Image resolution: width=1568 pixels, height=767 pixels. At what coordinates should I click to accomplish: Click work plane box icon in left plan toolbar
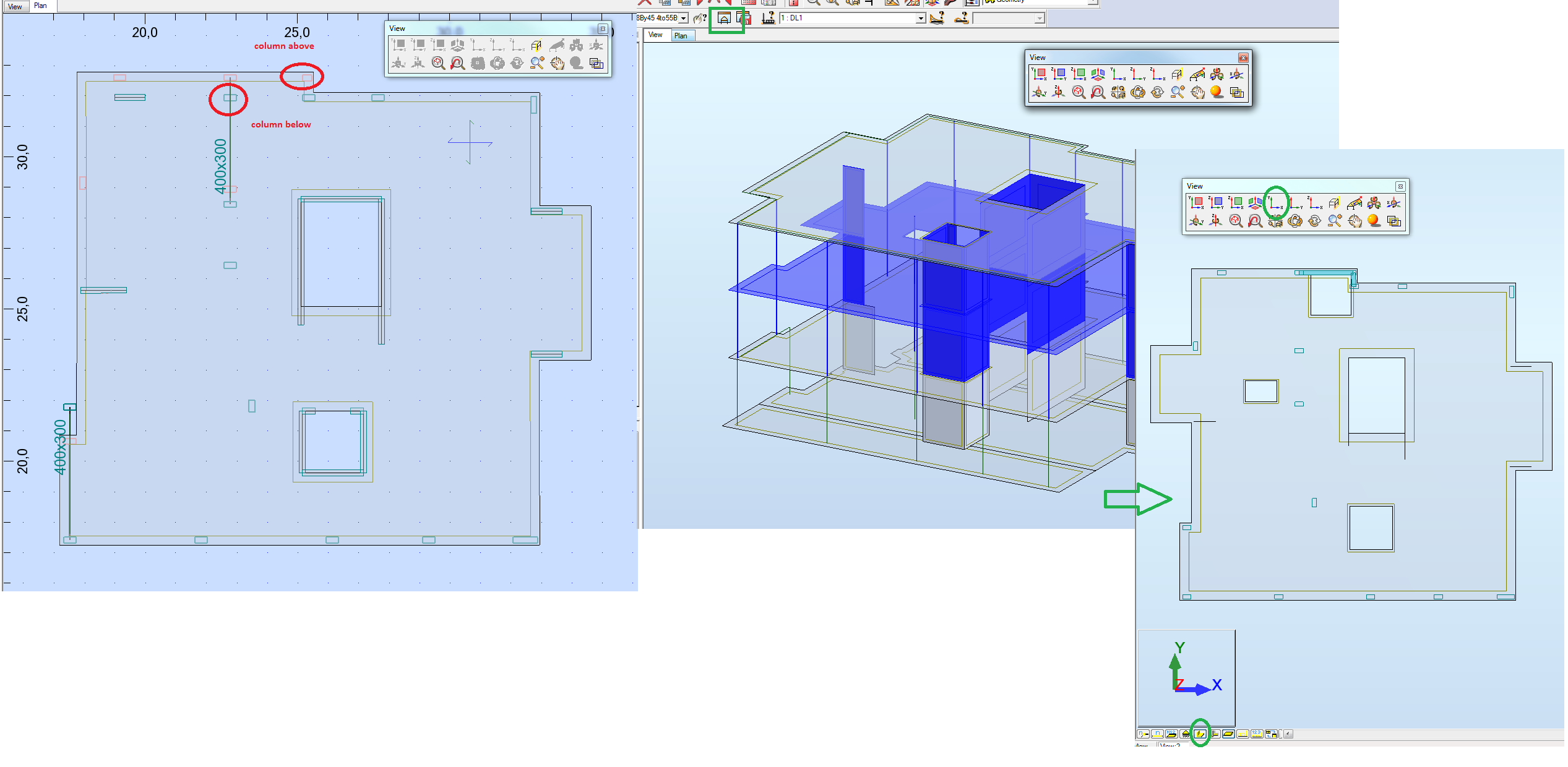(537, 45)
